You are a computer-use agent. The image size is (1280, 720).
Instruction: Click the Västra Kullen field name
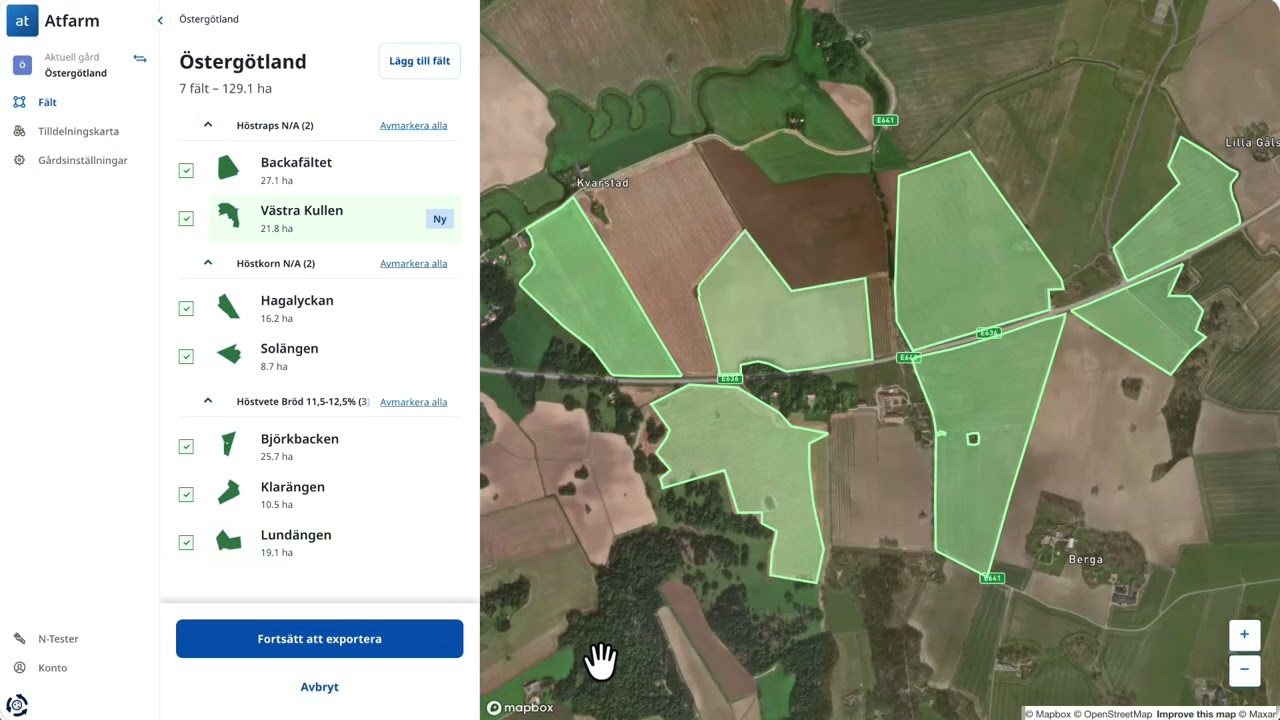pyautogui.click(x=302, y=210)
